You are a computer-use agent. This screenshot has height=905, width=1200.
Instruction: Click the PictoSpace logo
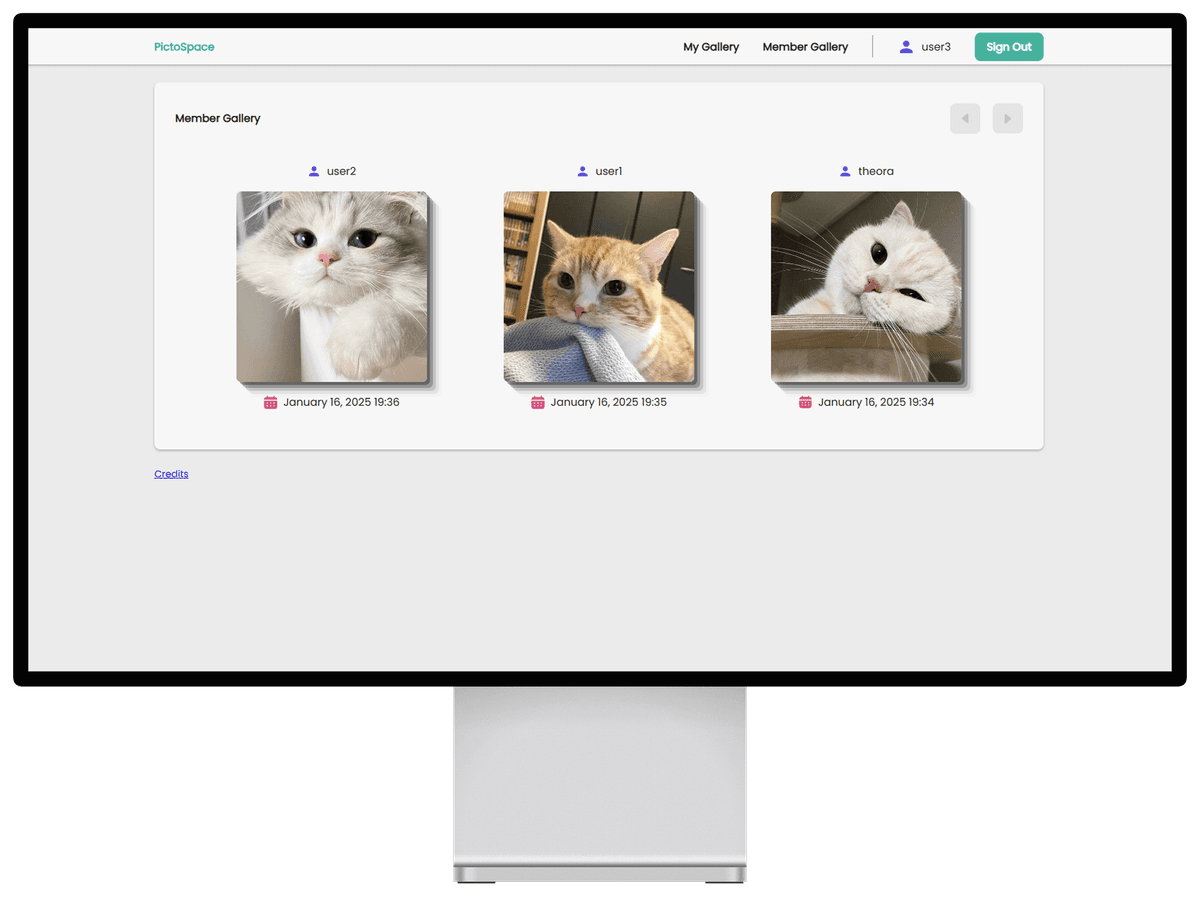(x=184, y=46)
